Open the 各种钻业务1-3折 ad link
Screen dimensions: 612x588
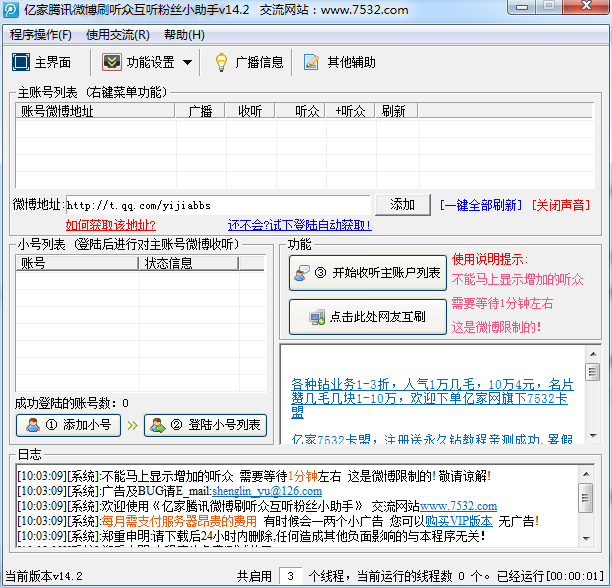point(432,398)
